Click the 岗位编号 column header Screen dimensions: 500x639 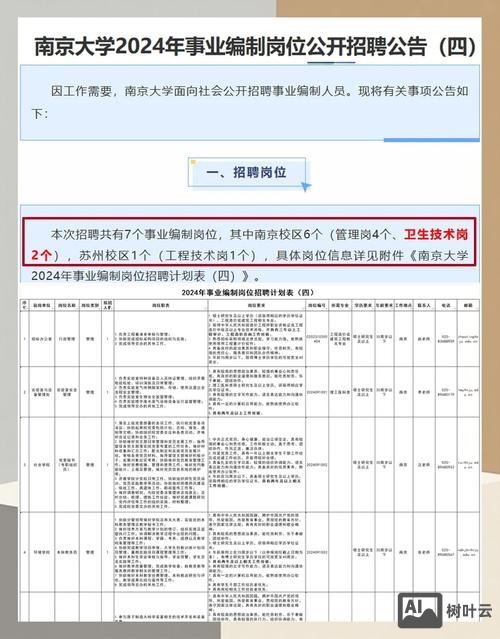pos(317,305)
